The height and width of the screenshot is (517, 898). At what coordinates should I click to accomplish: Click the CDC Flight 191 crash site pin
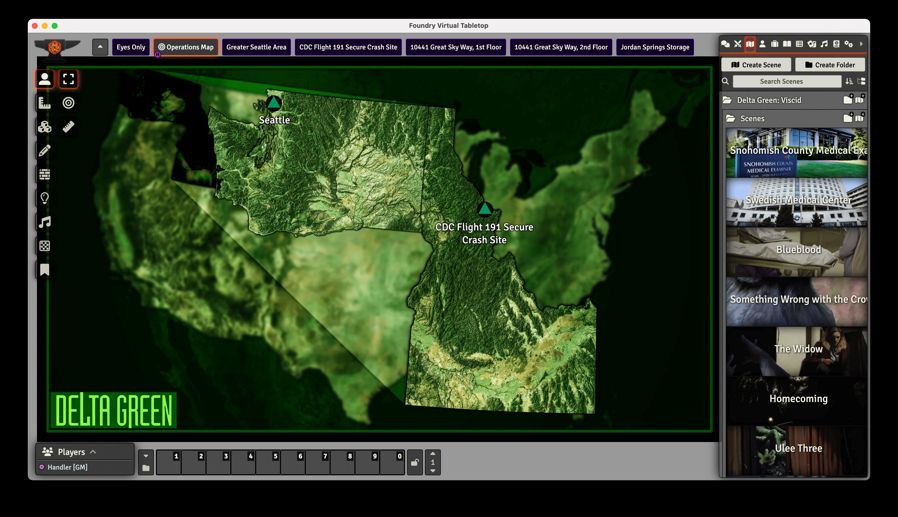coord(485,208)
